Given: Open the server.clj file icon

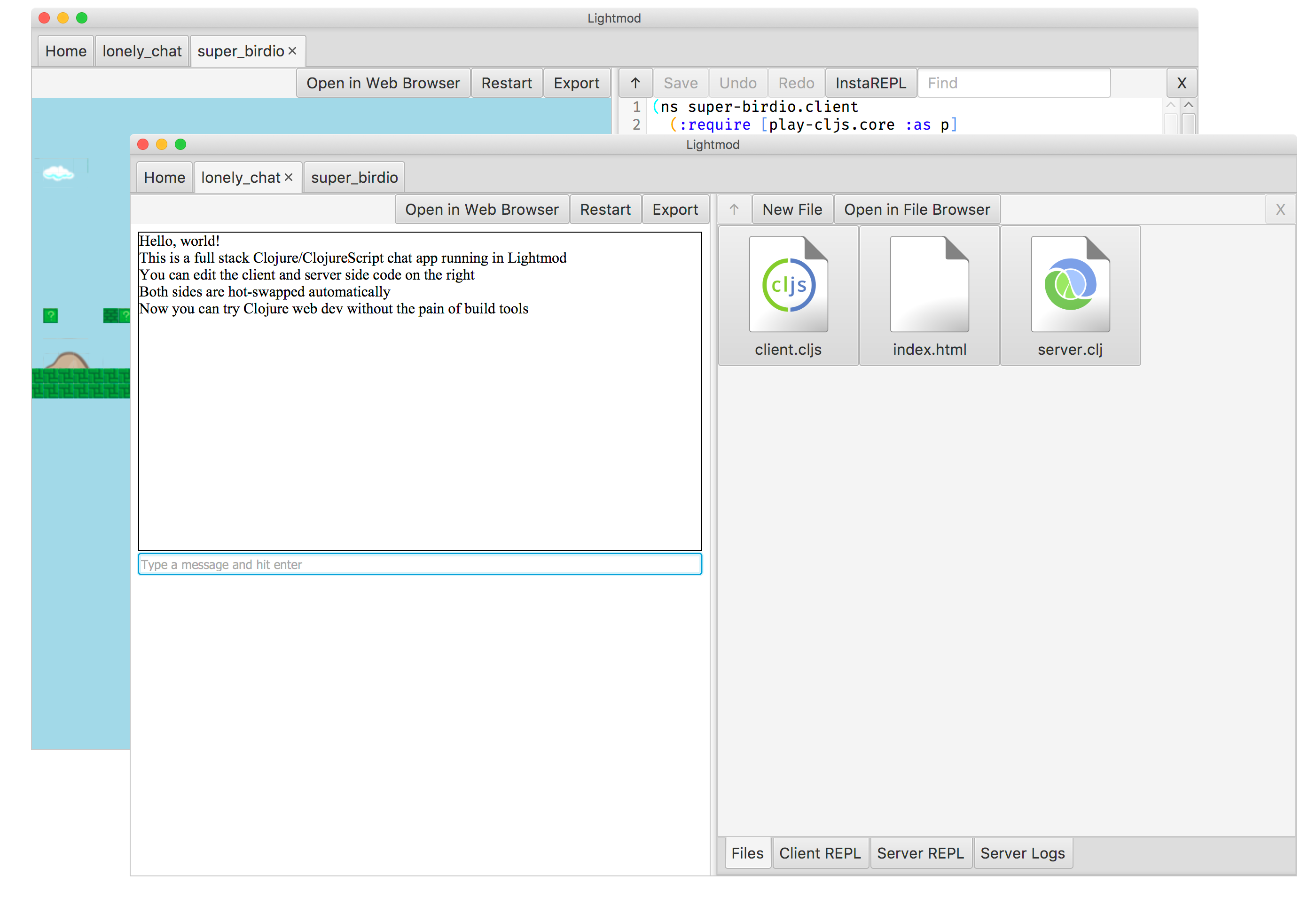Looking at the screenshot, I should coord(1070,295).
